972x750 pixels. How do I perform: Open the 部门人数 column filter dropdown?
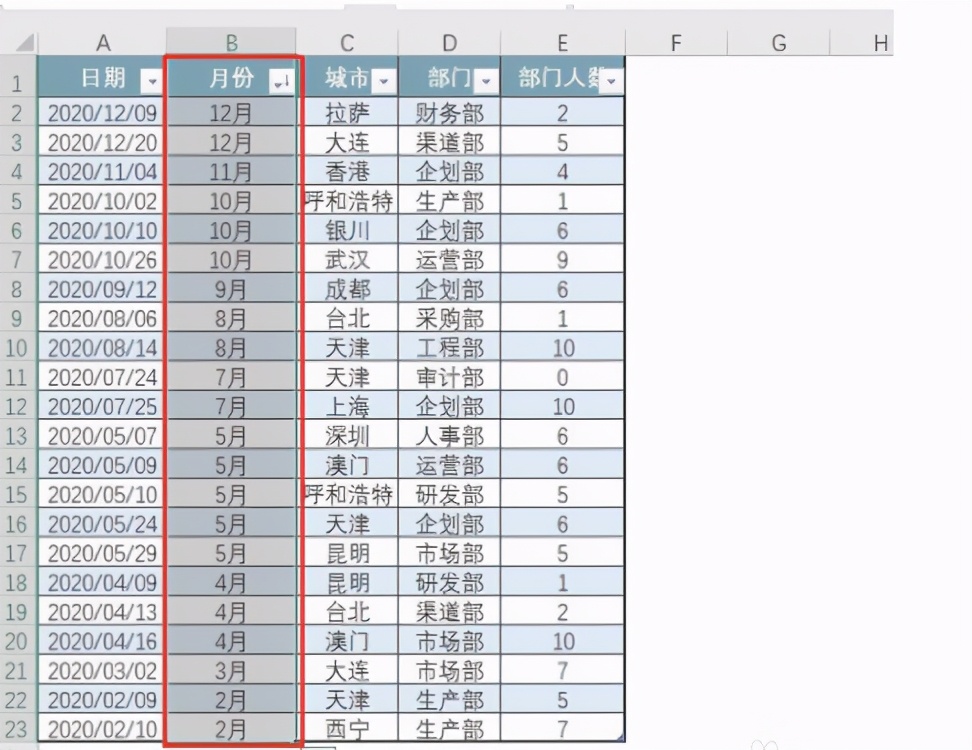612,81
